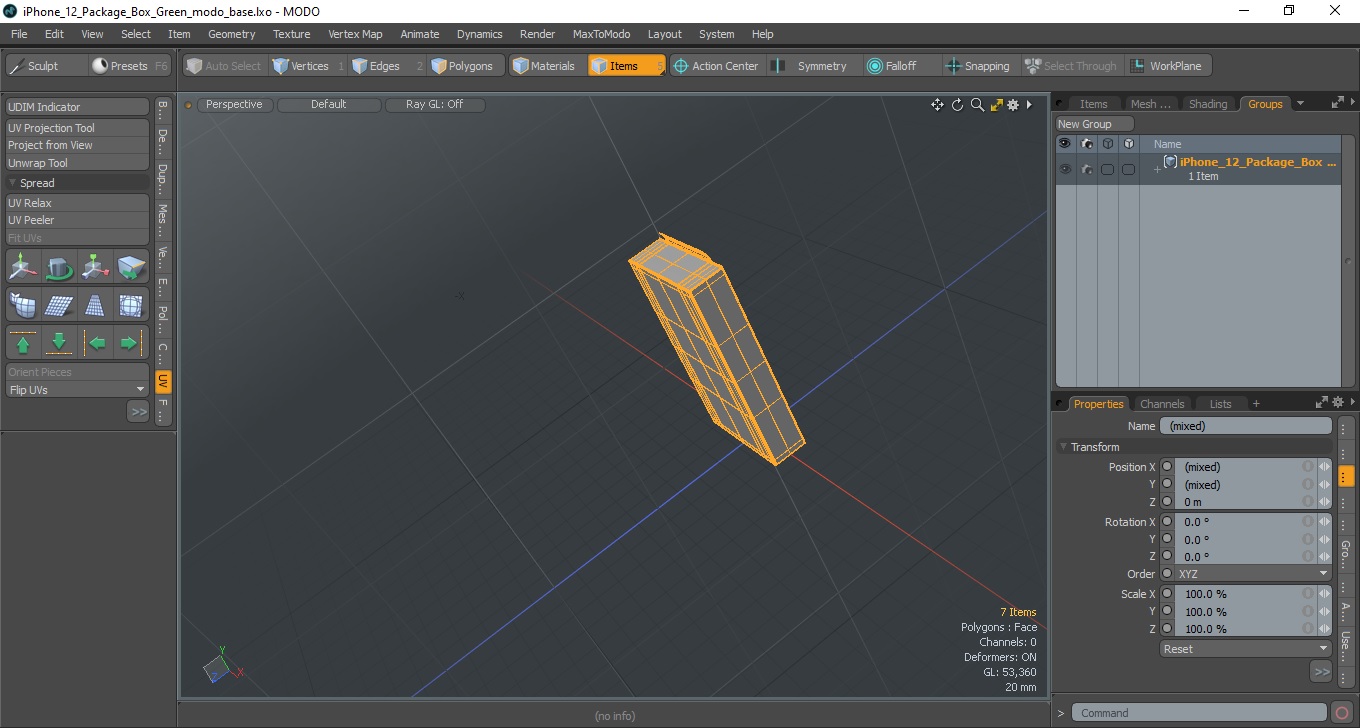Click the Command input field

tap(1200, 713)
